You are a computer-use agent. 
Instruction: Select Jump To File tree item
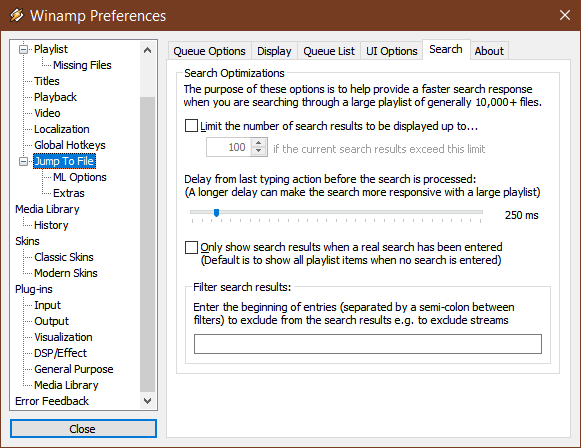64,161
